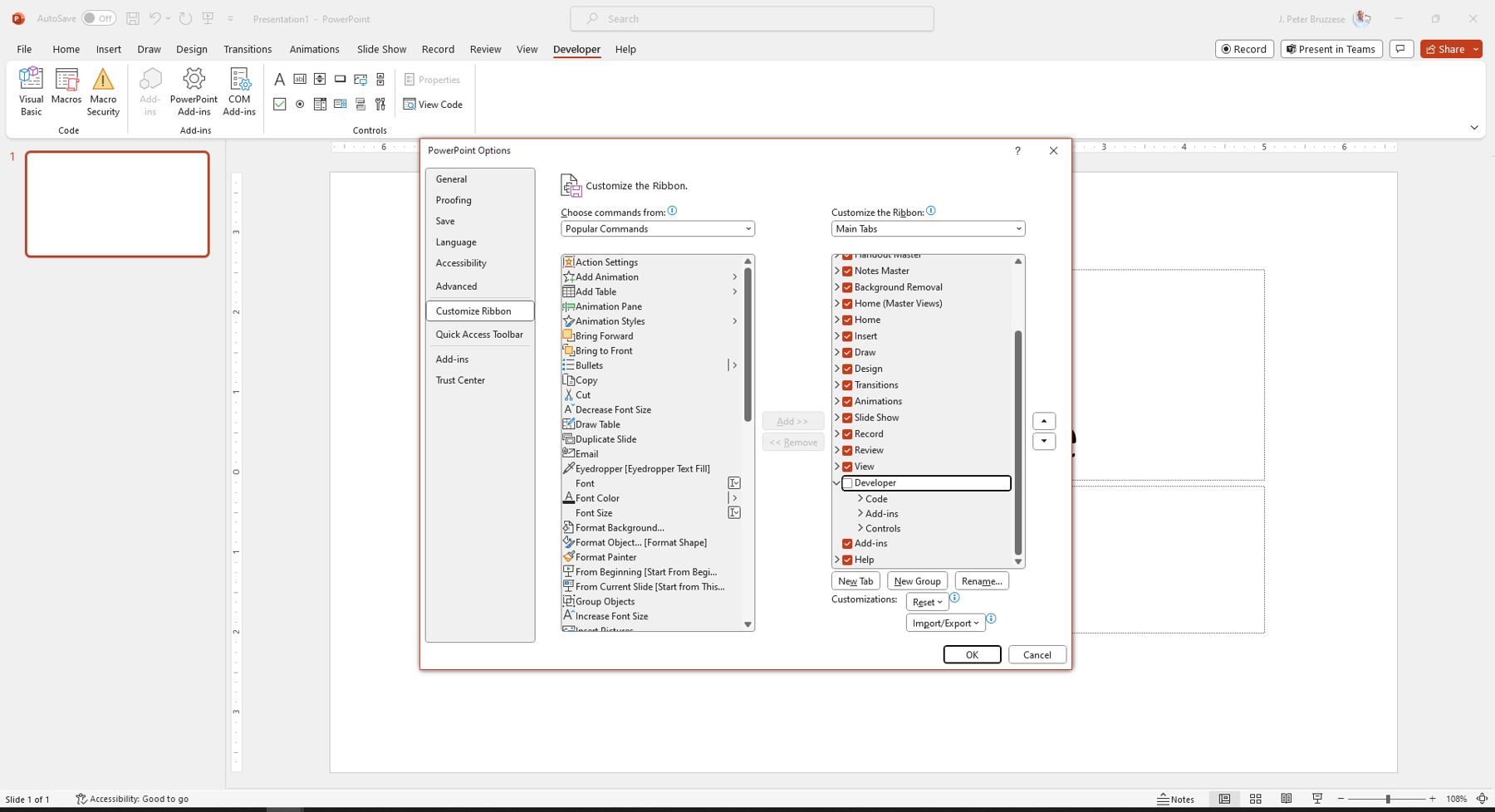Select Advanced options category
This screenshot has height=812, width=1495.
pos(479,286)
